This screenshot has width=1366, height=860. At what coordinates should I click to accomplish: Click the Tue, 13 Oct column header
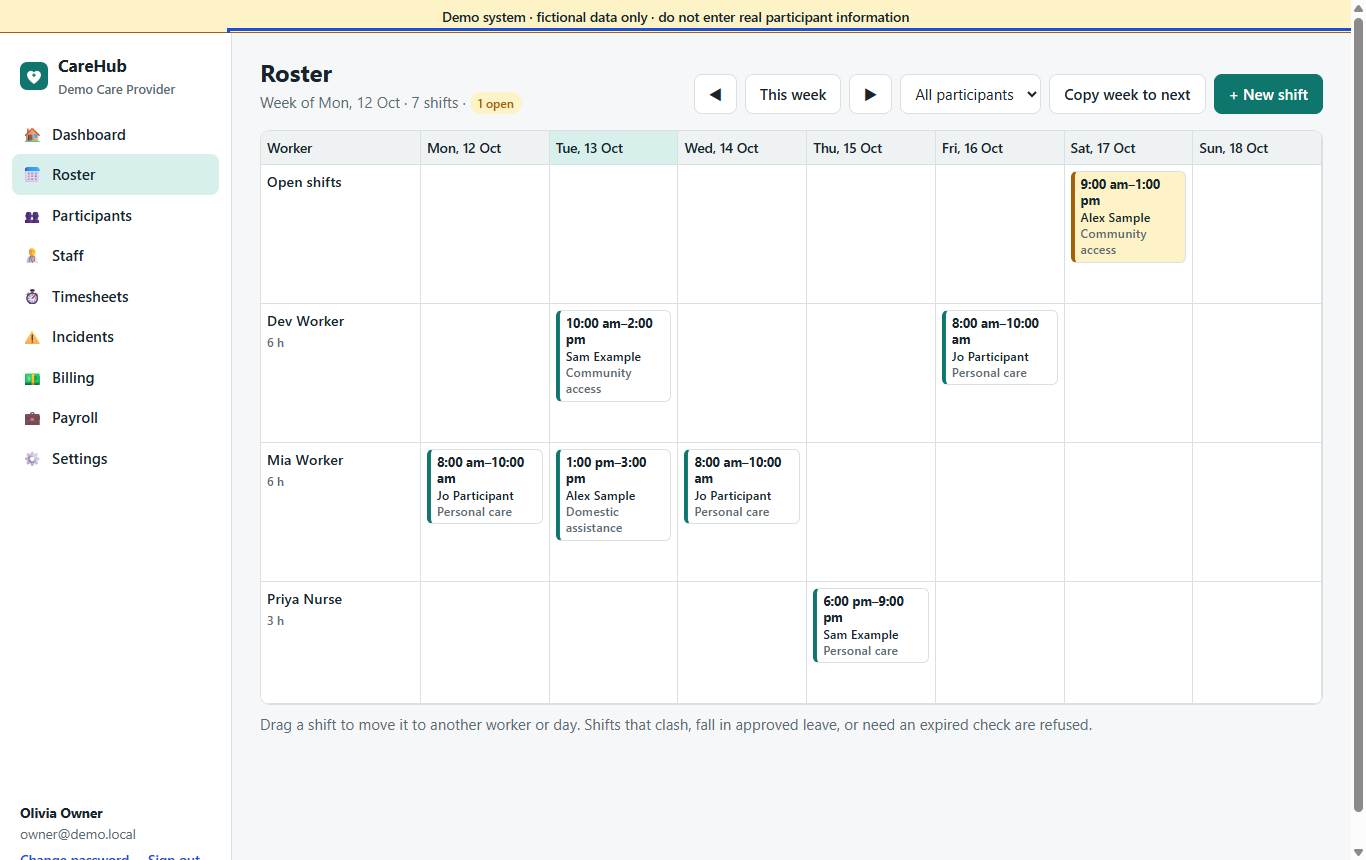[613, 148]
